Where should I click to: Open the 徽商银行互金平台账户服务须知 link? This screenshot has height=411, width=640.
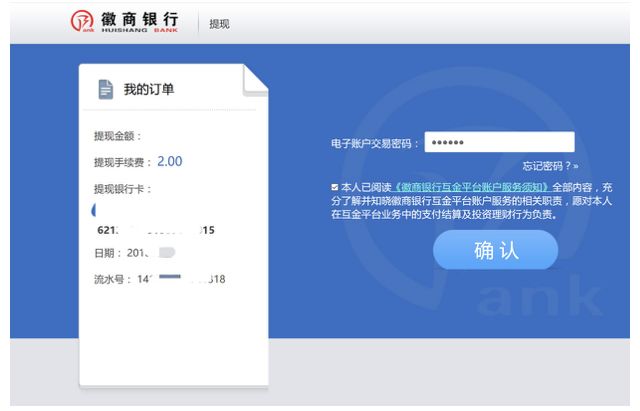tap(471, 187)
